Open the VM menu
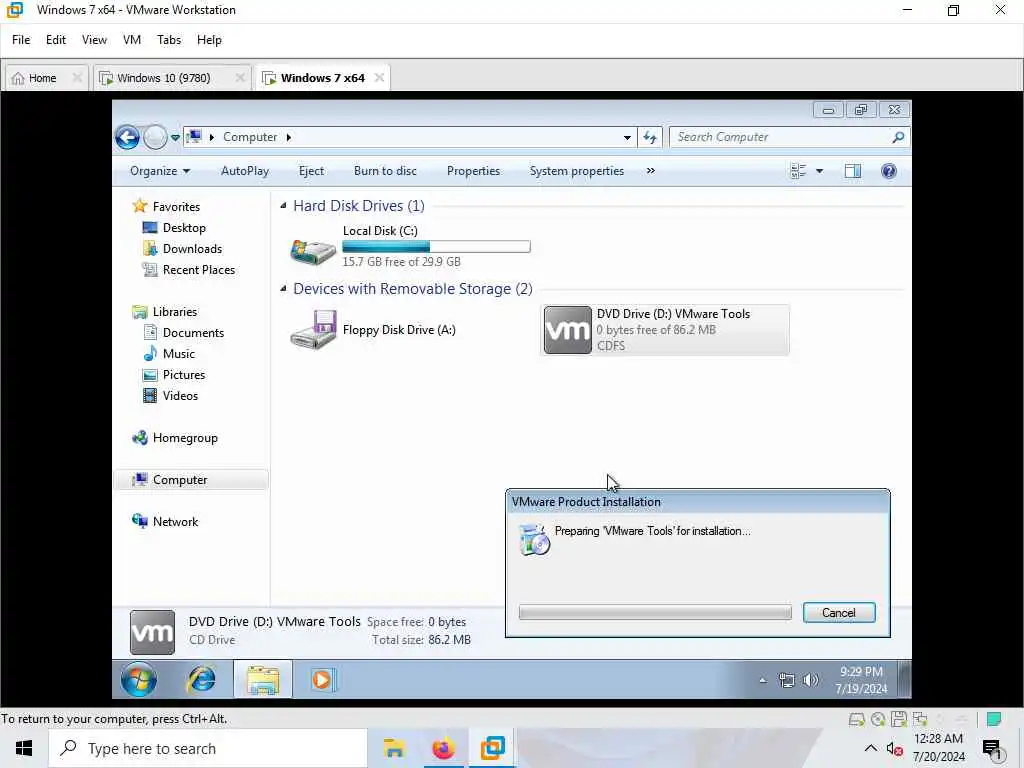The image size is (1024, 768). (x=132, y=40)
